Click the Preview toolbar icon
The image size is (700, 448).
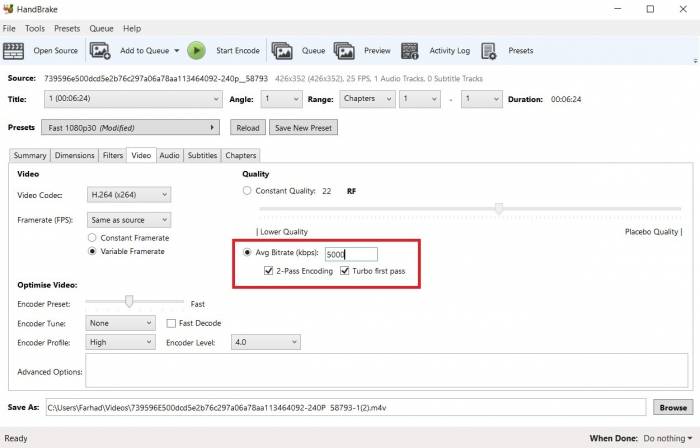pos(345,50)
